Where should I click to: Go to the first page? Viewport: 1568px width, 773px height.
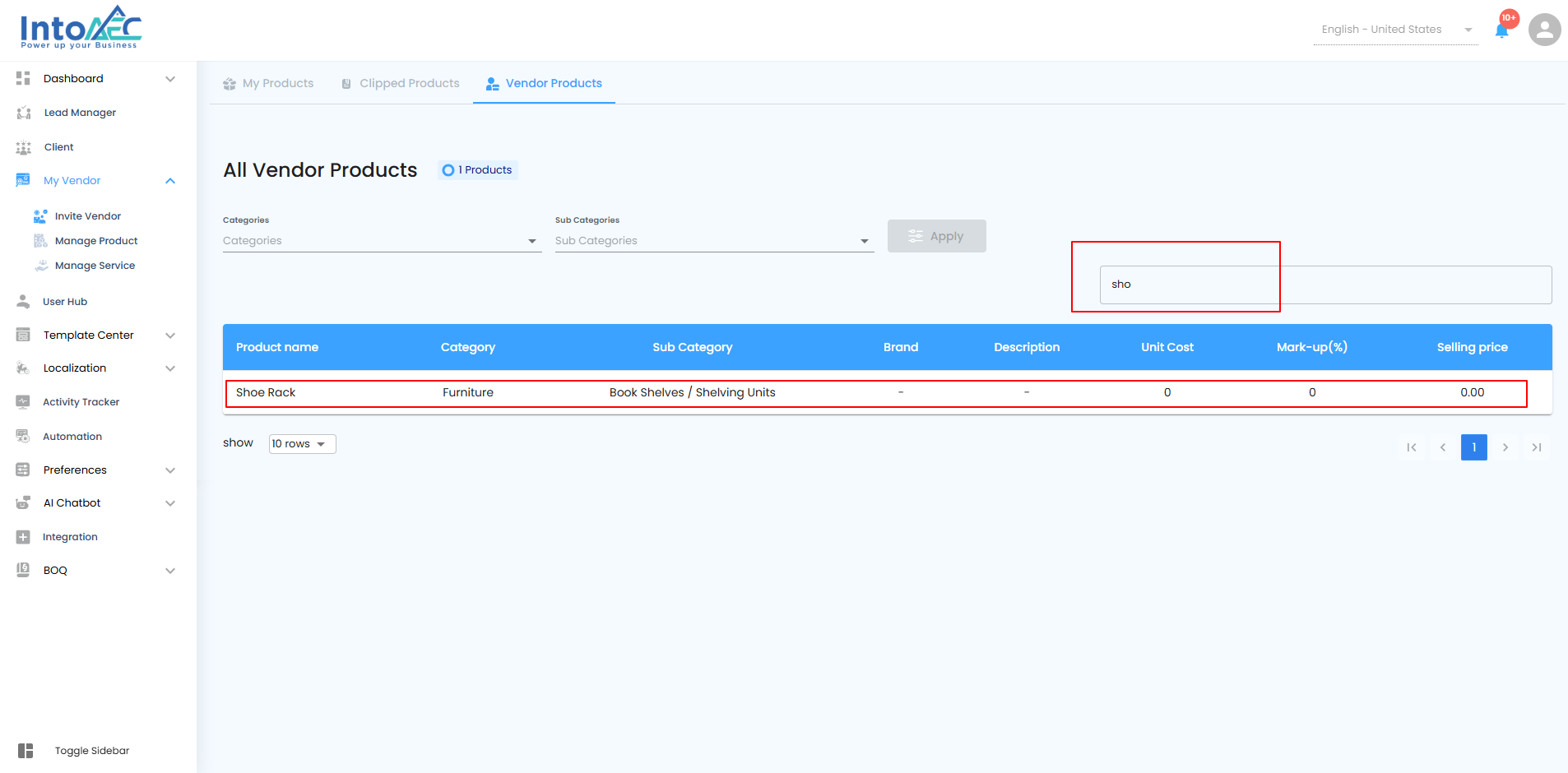[x=1412, y=447]
